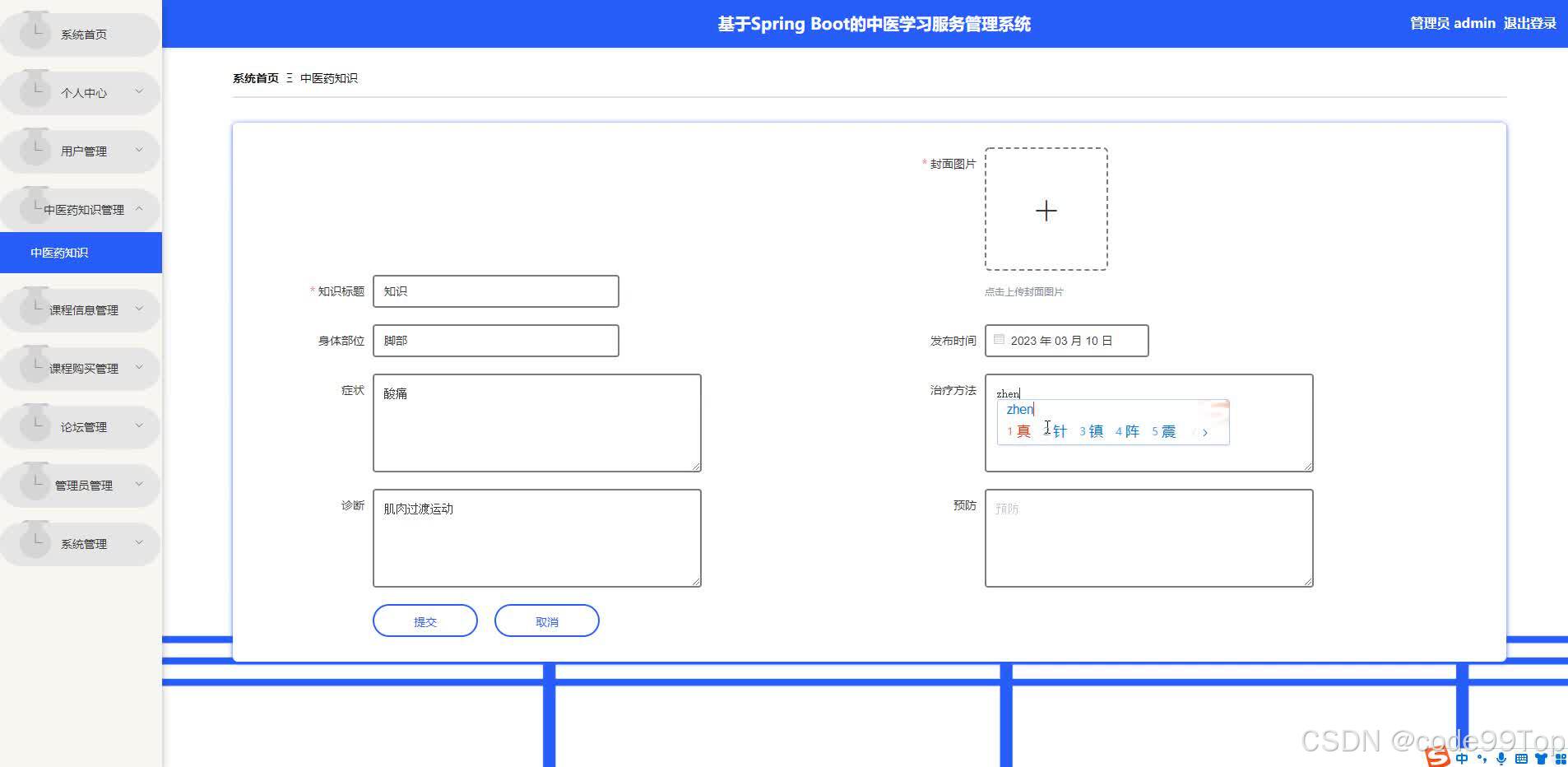Click the system title header text
Screen dimensions: 1568x767
[x=874, y=24]
